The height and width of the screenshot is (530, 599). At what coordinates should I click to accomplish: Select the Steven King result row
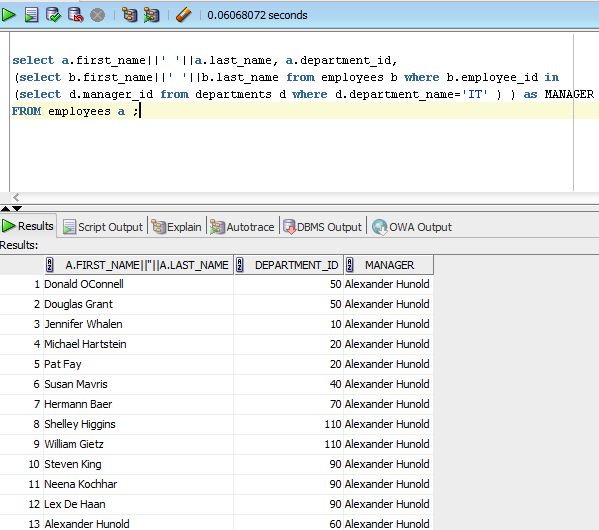(x=217, y=464)
